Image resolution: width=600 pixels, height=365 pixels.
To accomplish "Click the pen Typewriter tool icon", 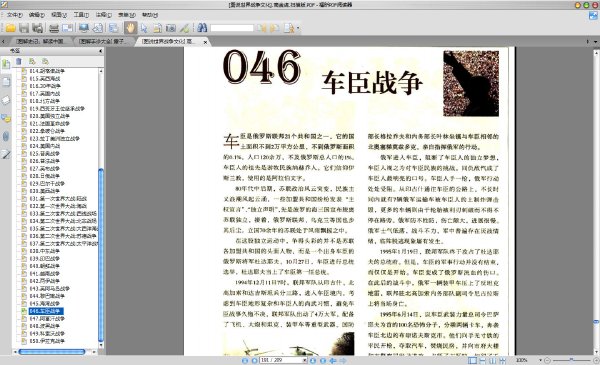I will tap(185, 28).
